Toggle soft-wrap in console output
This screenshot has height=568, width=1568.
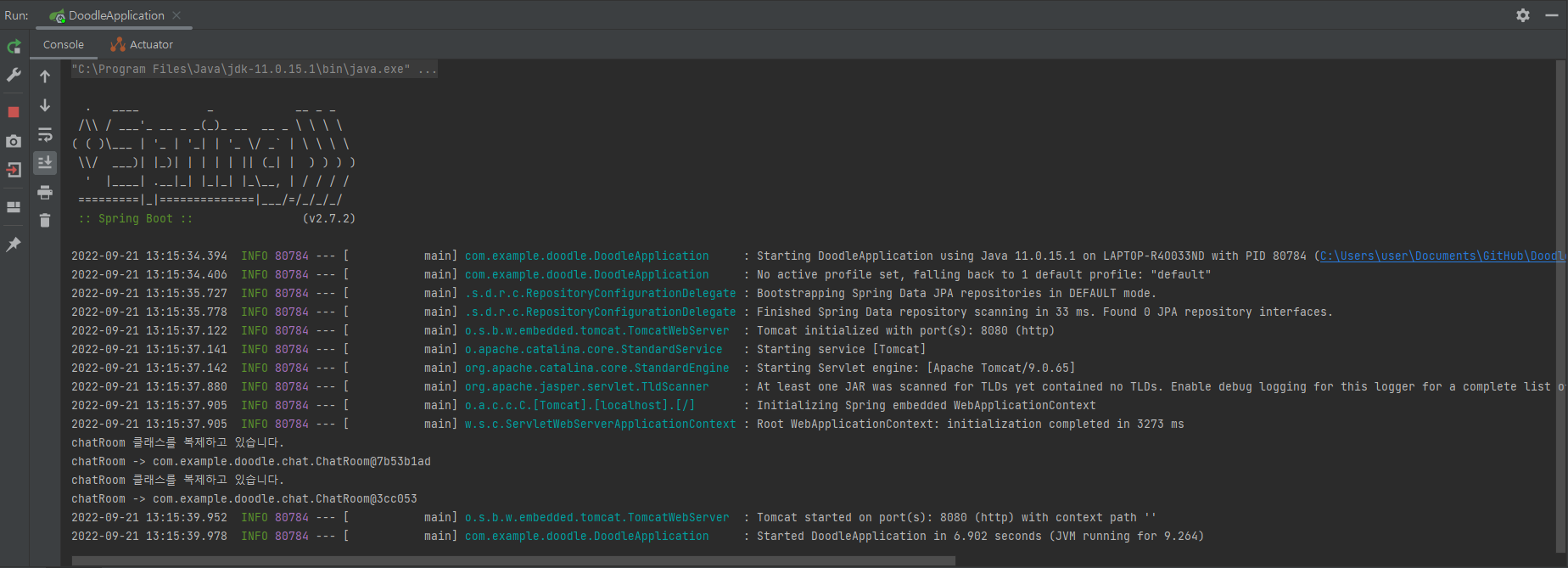click(45, 135)
